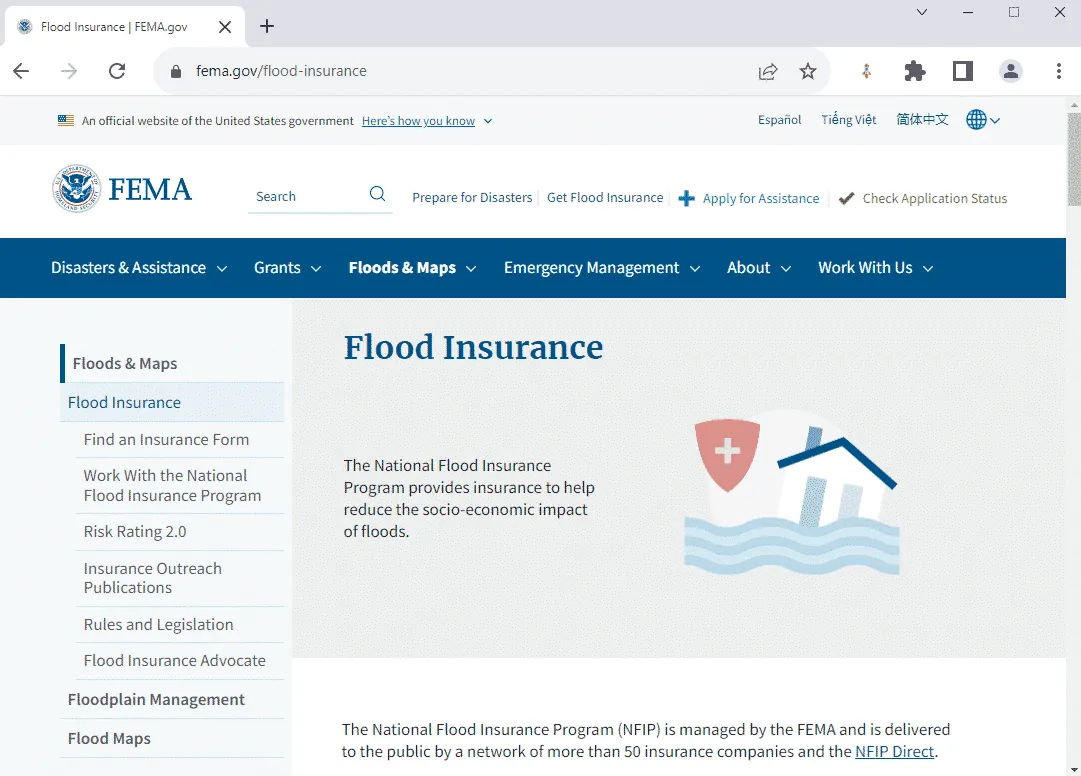Click the browser forward arrow
The width and height of the screenshot is (1081, 776).
coord(69,71)
